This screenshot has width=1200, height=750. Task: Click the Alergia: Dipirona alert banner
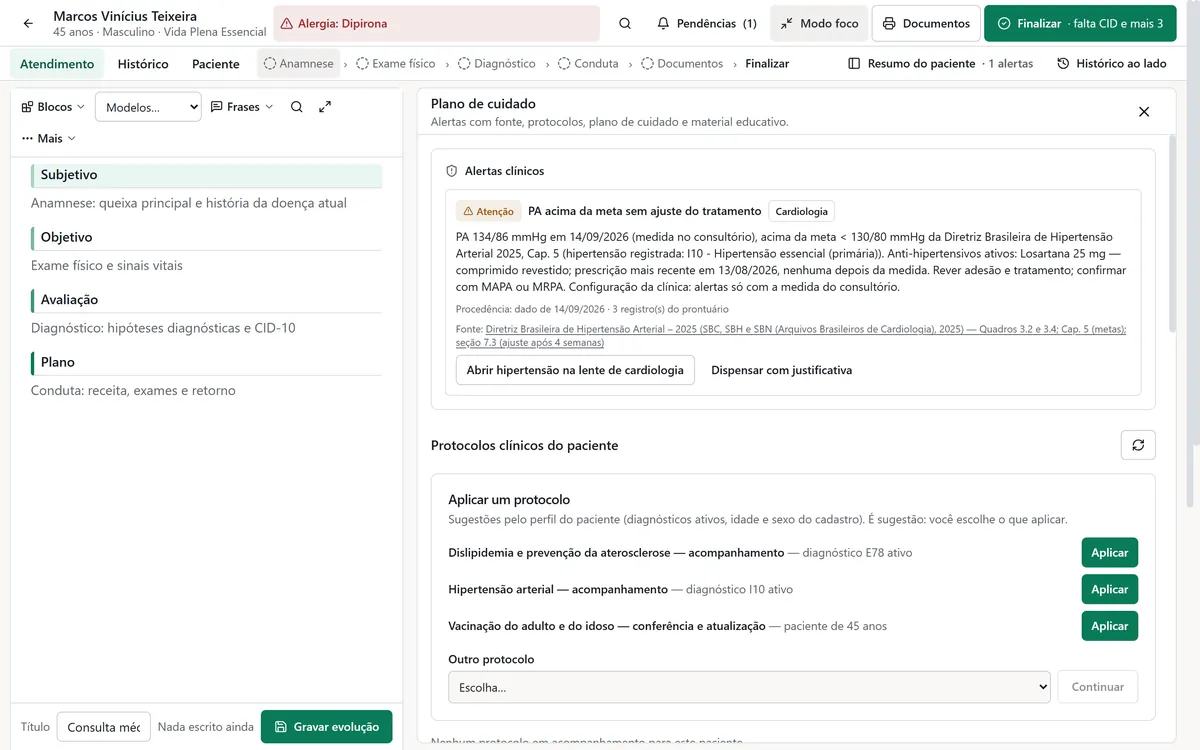point(436,23)
